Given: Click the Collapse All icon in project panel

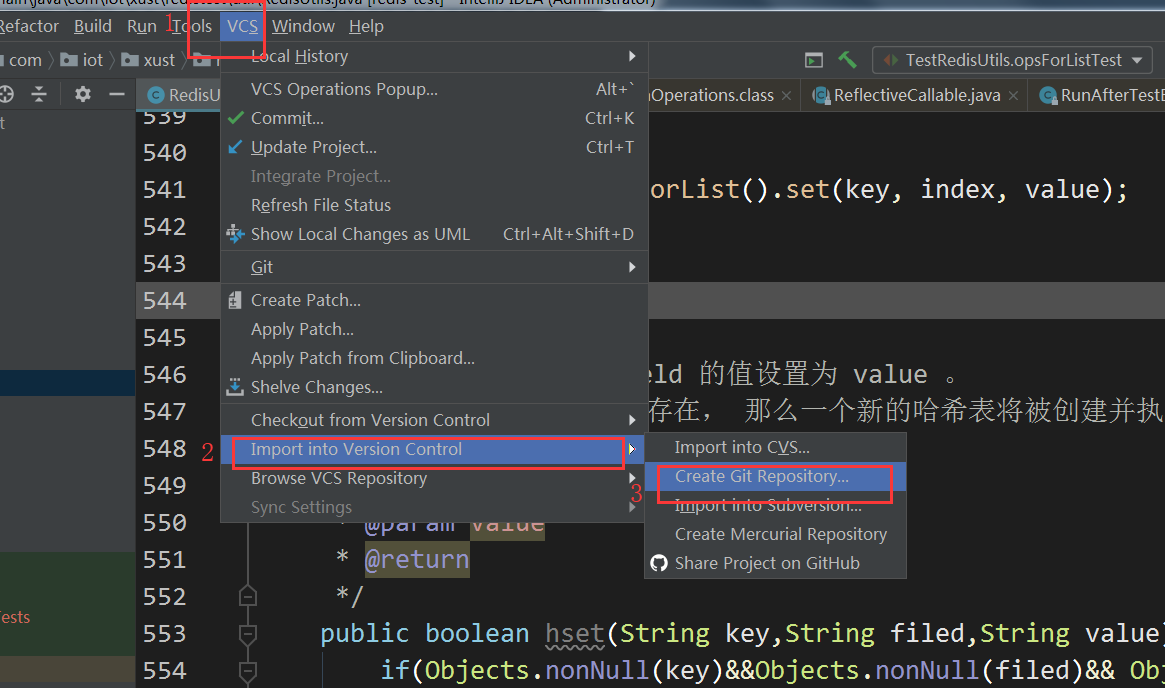Looking at the screenshot, I should 39,94.
